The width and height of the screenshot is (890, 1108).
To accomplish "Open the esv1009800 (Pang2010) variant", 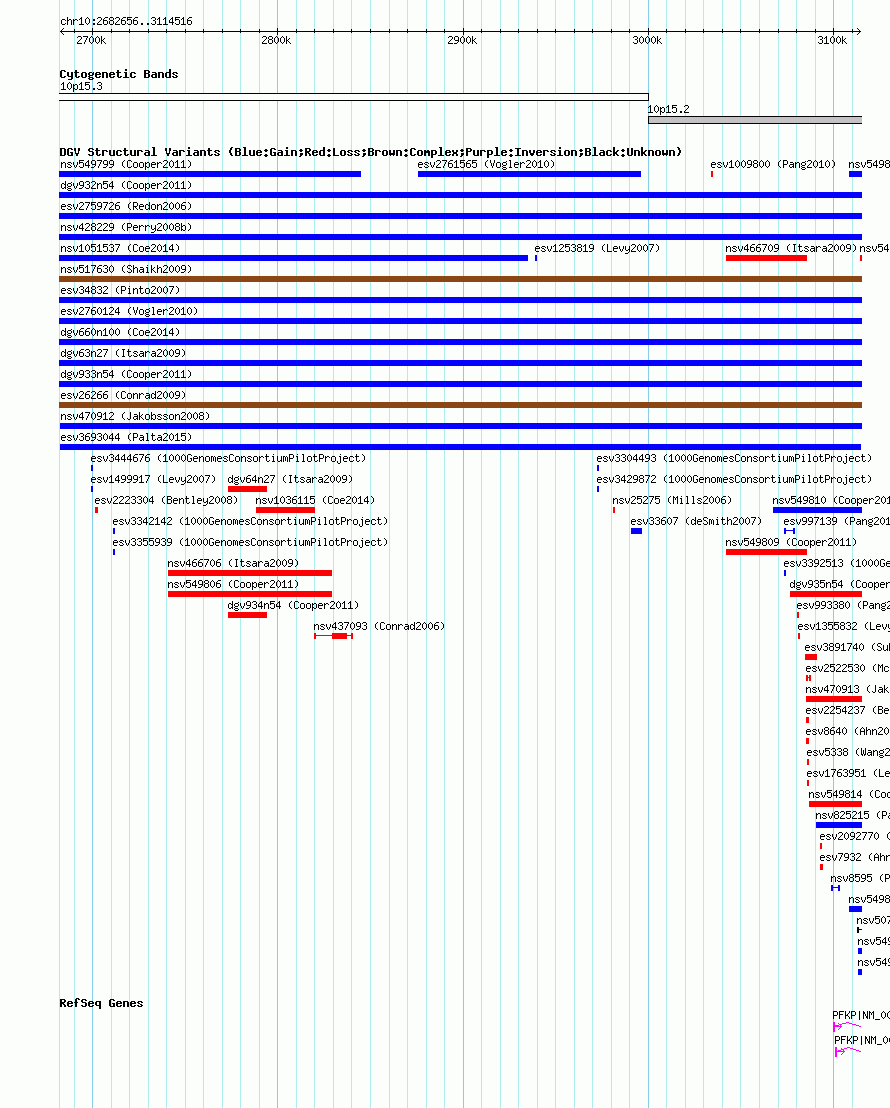I will coord(773,164).
